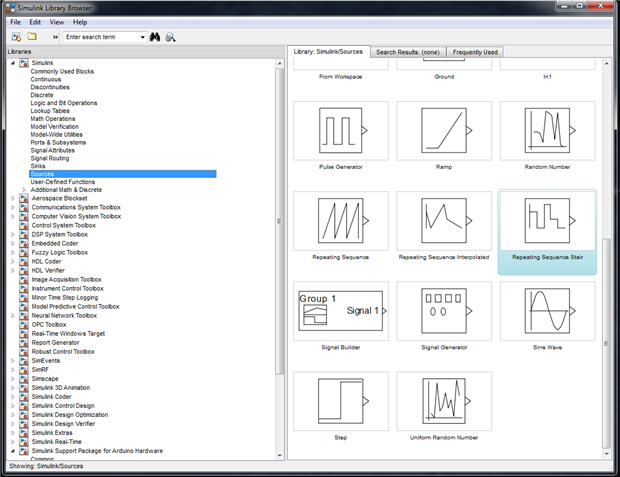This screenshot has width=620, height=477.
Task: Select the Pulse Generator block
Action: coord(340,131)
